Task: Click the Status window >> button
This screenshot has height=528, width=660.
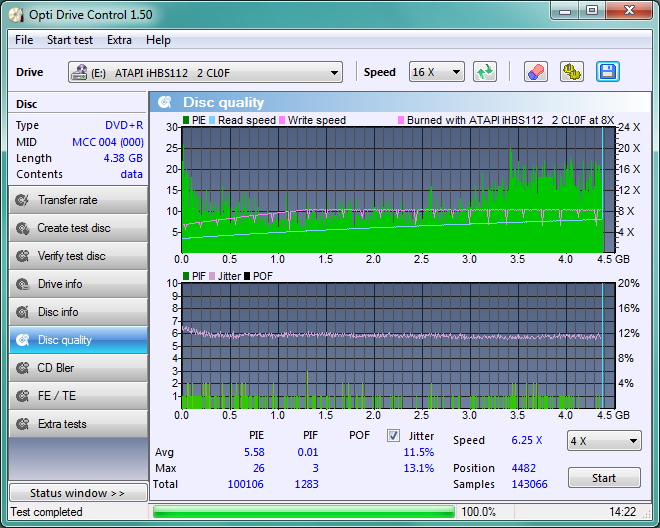Action: pos(78,493)
